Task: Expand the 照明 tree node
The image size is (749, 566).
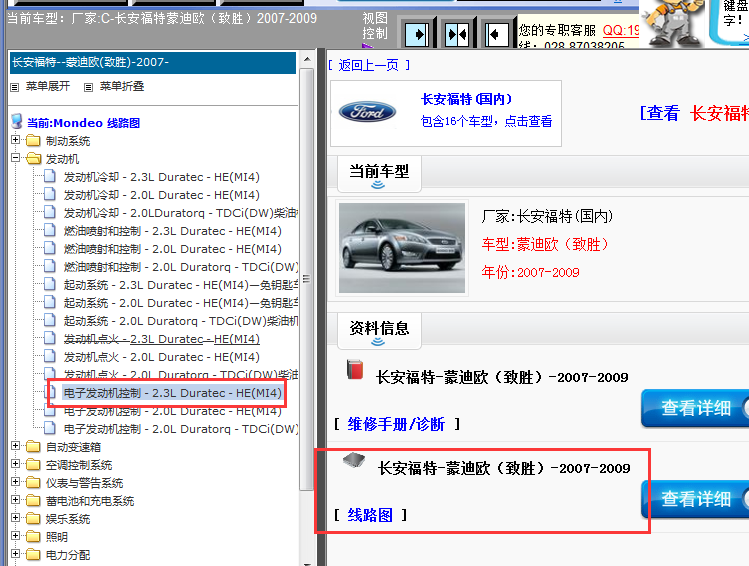Action: [x=15, y=535]
